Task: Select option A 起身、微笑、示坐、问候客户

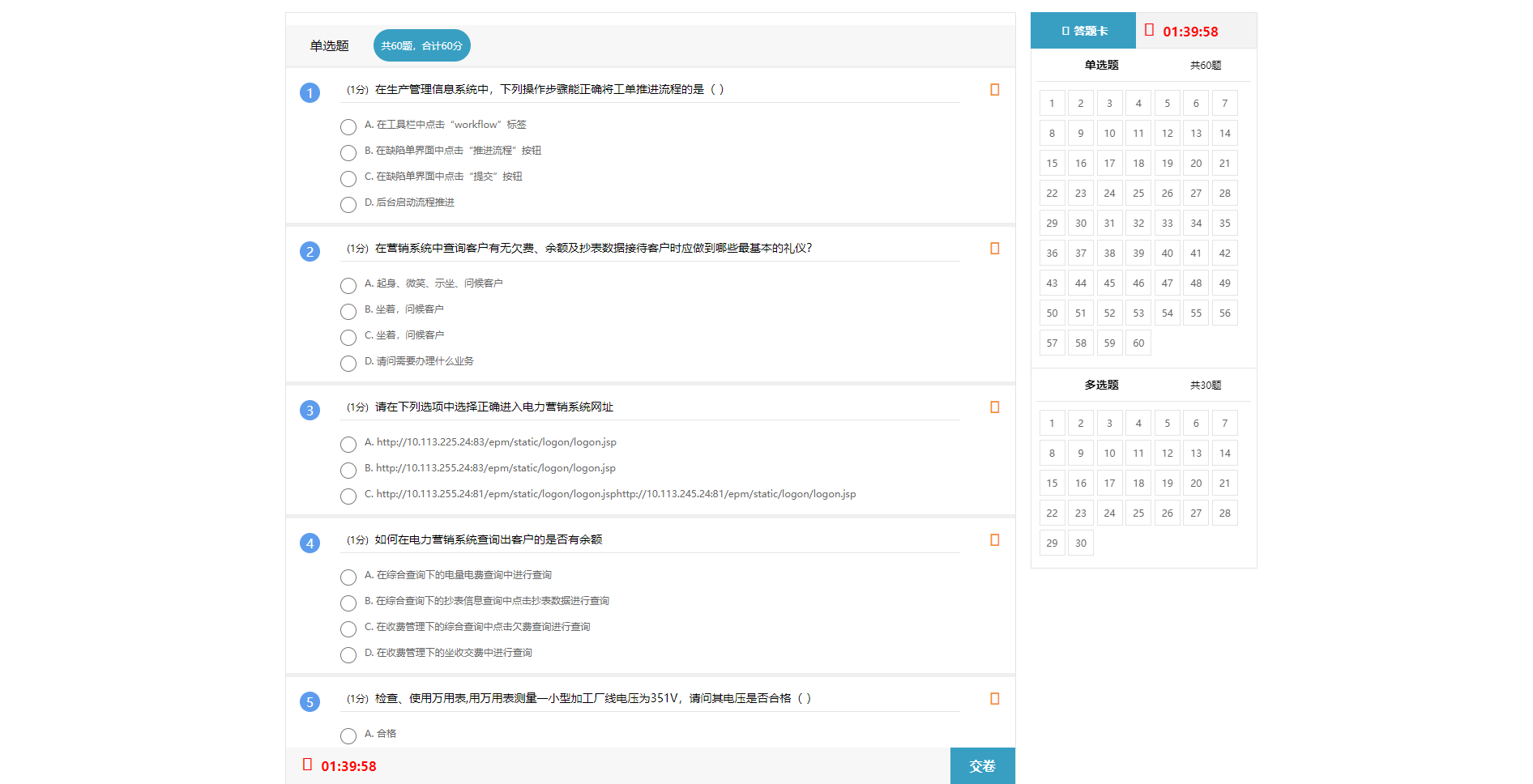Action: point(348,285)
